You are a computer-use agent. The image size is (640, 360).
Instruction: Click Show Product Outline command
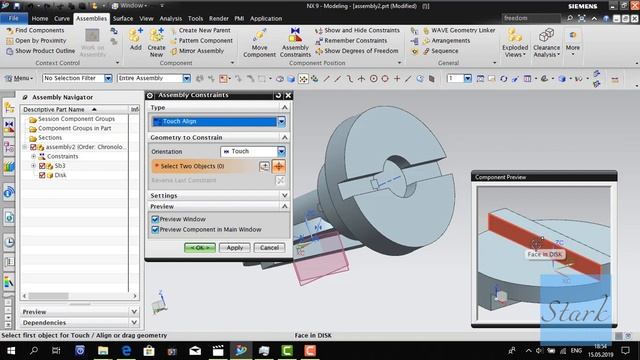40,51
